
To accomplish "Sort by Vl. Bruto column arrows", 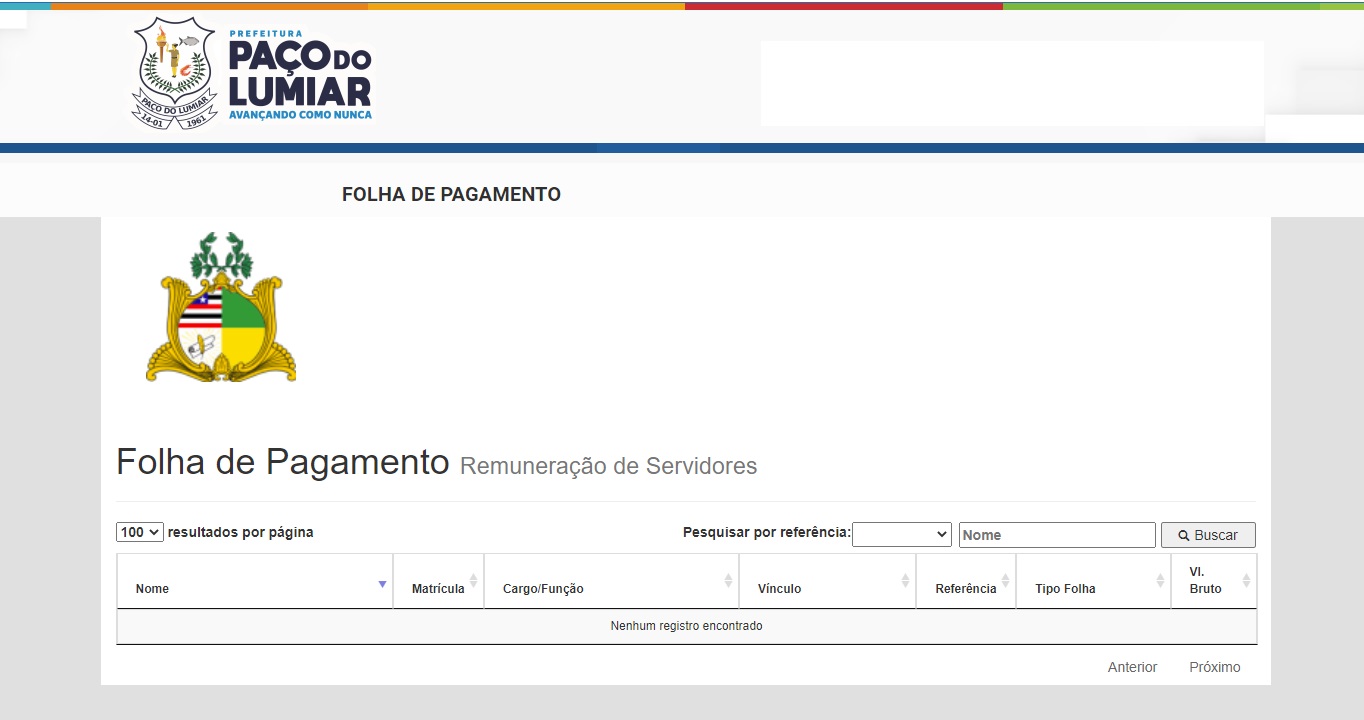I will [1246, 581].
